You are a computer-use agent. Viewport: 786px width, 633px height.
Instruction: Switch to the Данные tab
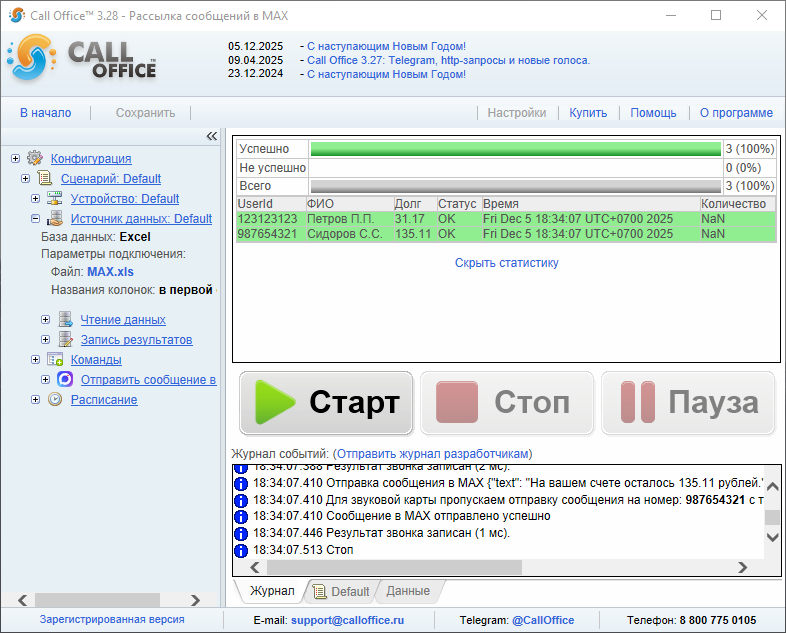click(408, 591)
